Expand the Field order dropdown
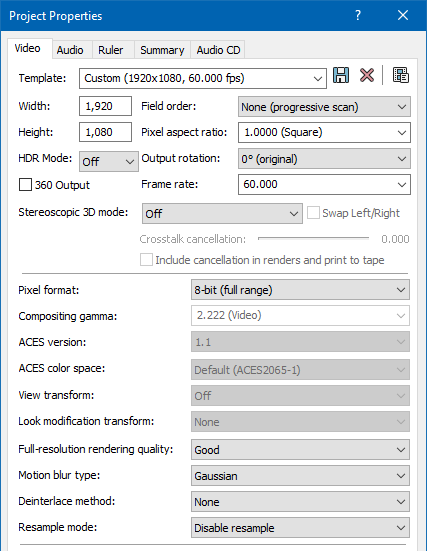Image resolution: width=427 pixels, height=551 pixels. 324,107
